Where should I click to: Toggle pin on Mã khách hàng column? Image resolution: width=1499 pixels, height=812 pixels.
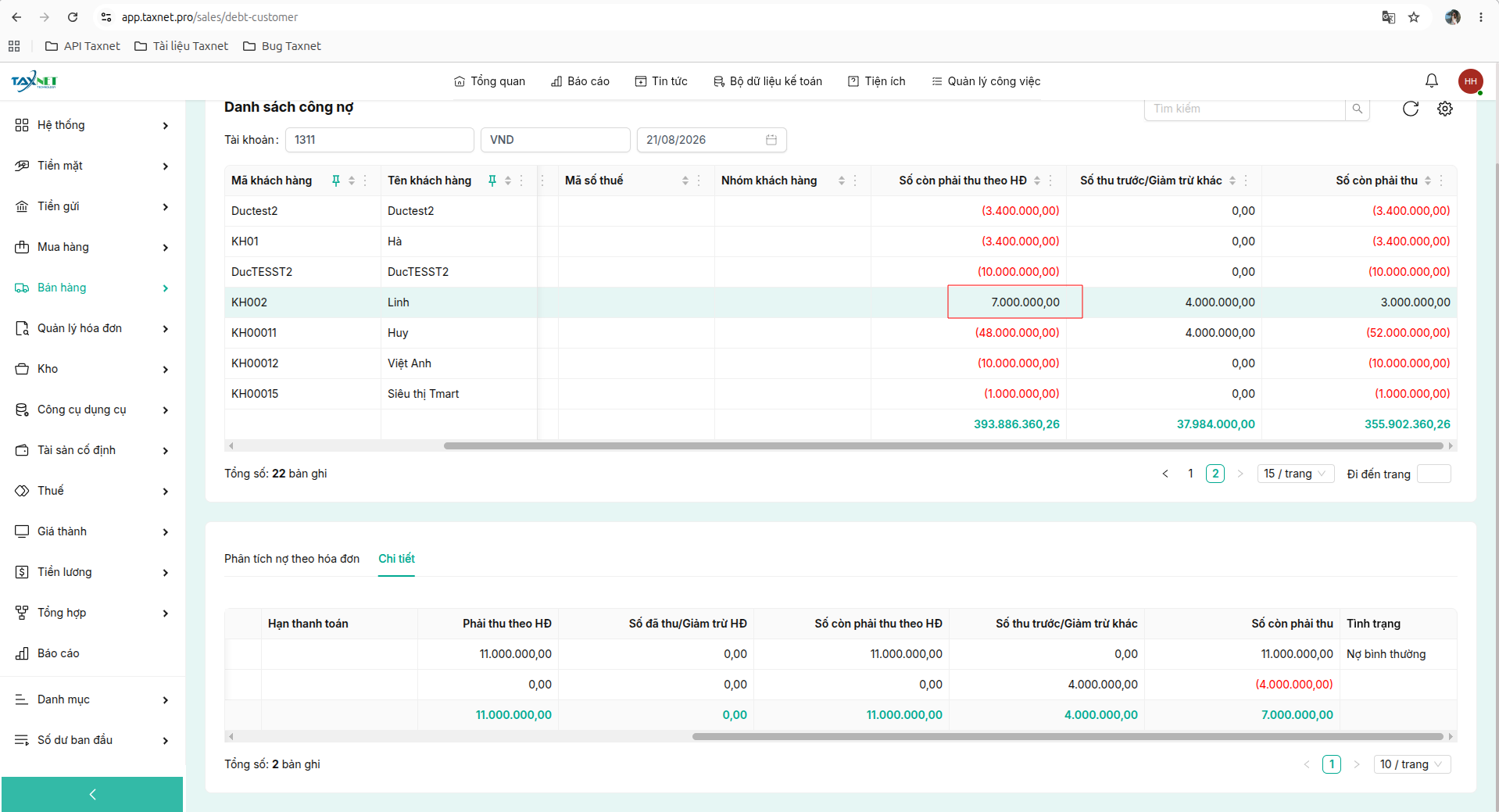(336, 181)
